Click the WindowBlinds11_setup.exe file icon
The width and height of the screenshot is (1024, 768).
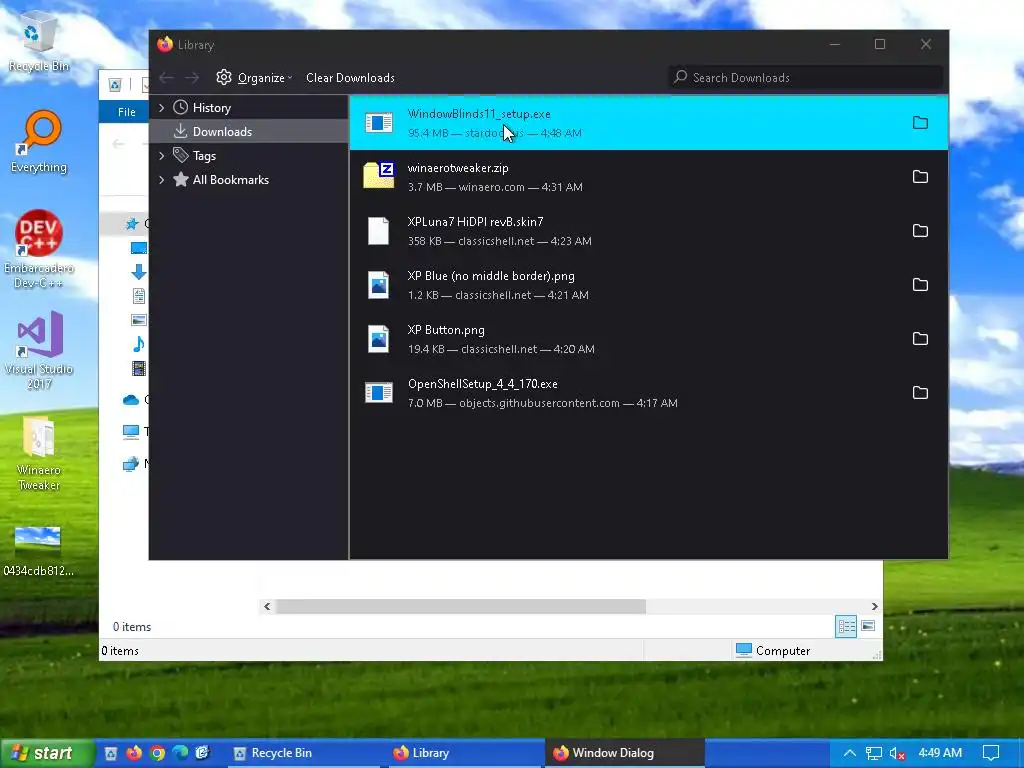[379, 123]
